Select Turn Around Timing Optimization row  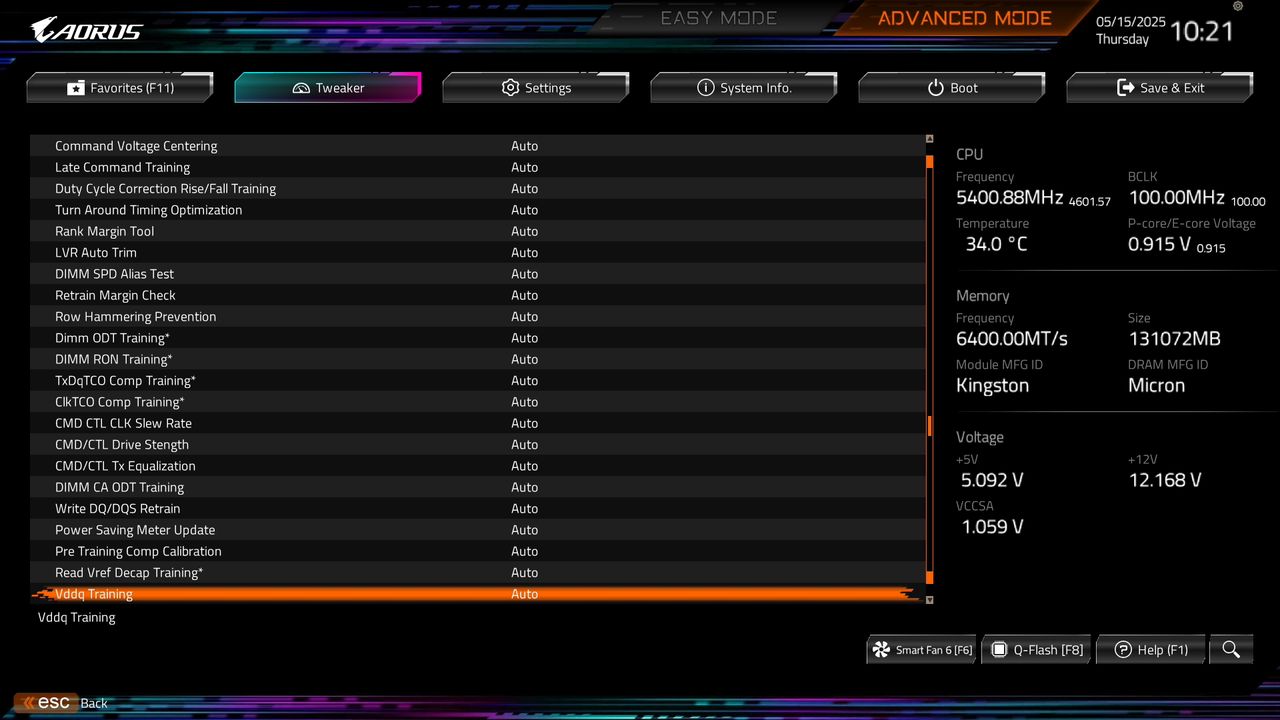pos(477,210)
